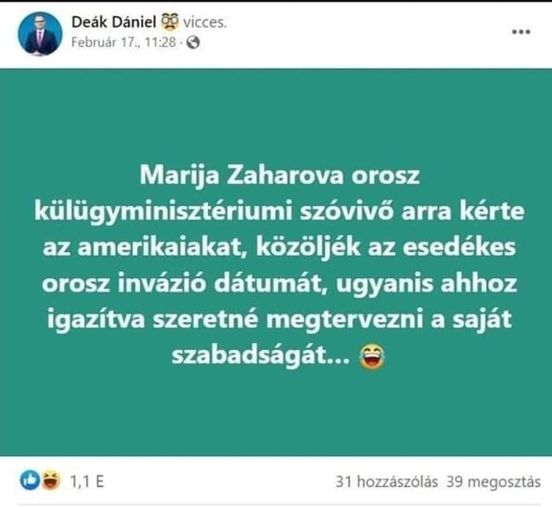
Task: Open the 1,1 E reactions count
Action: coord(87,481)
